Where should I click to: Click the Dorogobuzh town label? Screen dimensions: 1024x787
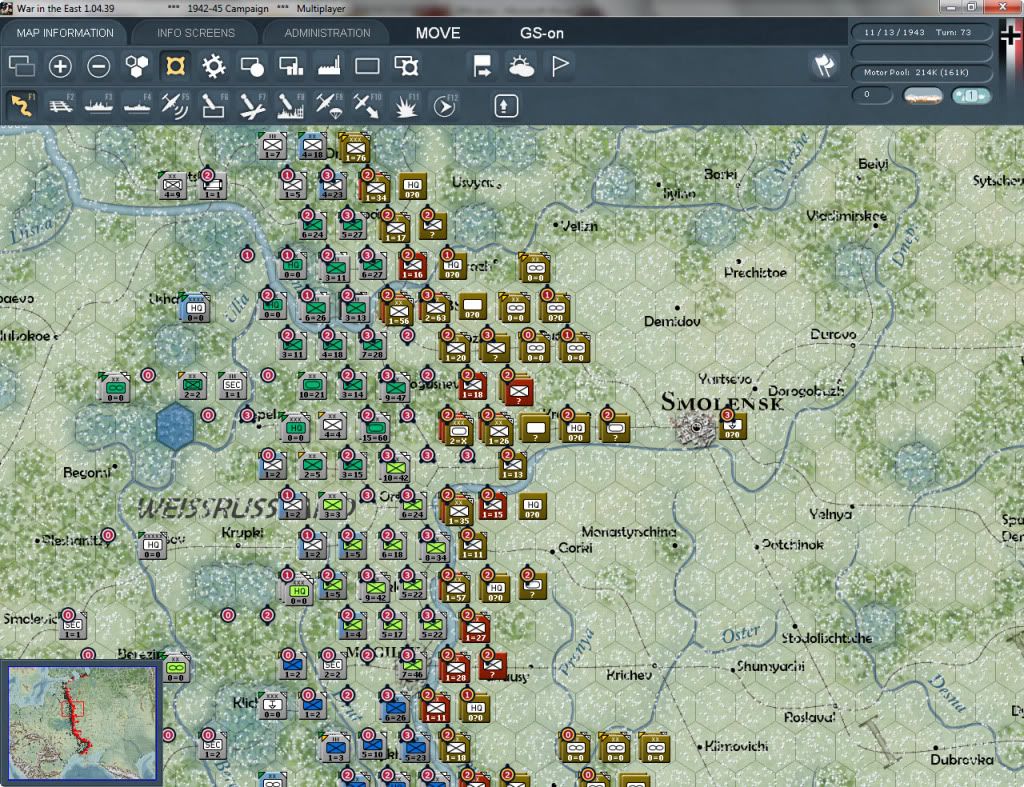pyautogui.click(x=806, y=391)
